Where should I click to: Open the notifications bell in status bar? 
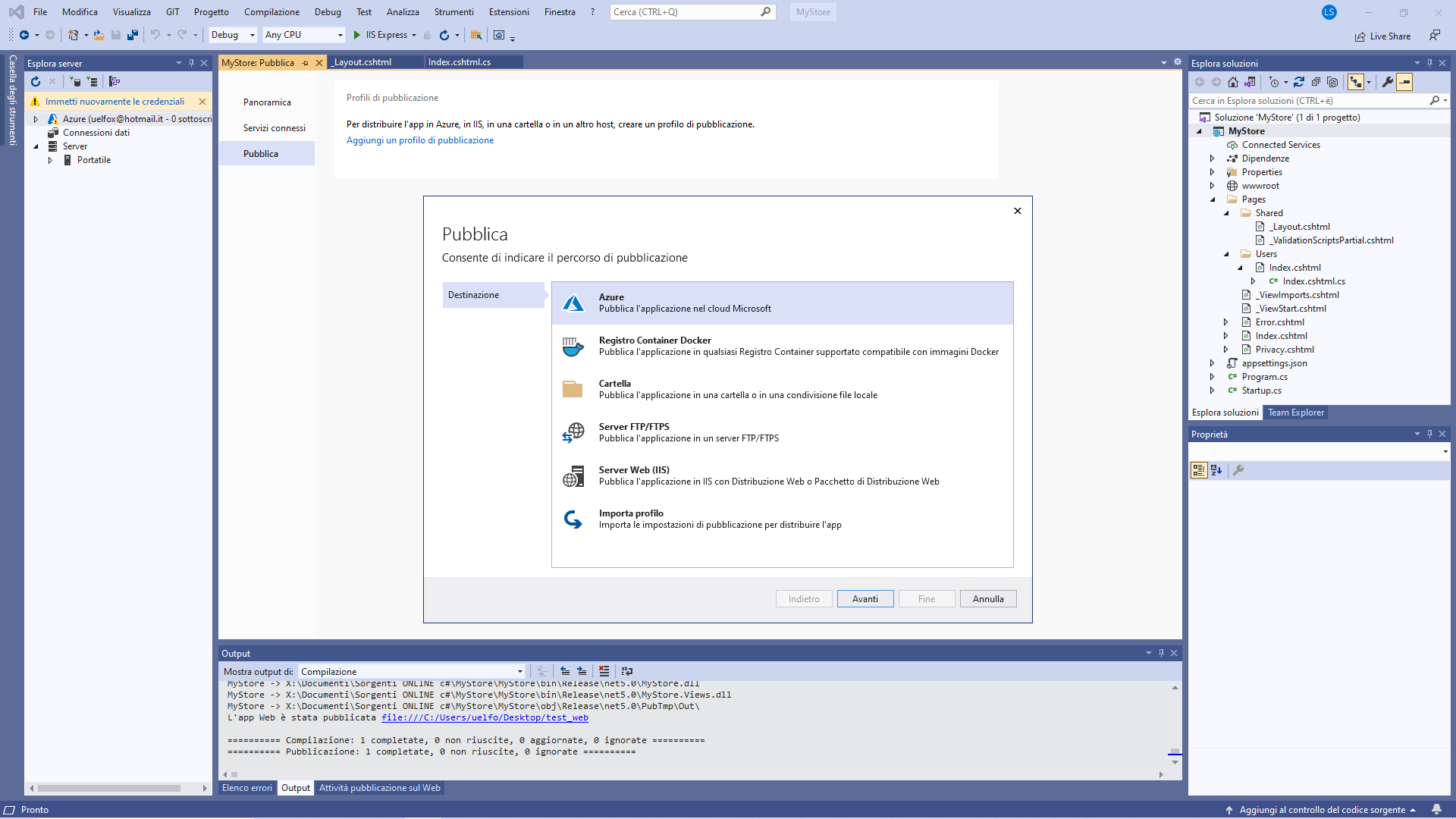pyautogui.click(x=1436, y=809)
